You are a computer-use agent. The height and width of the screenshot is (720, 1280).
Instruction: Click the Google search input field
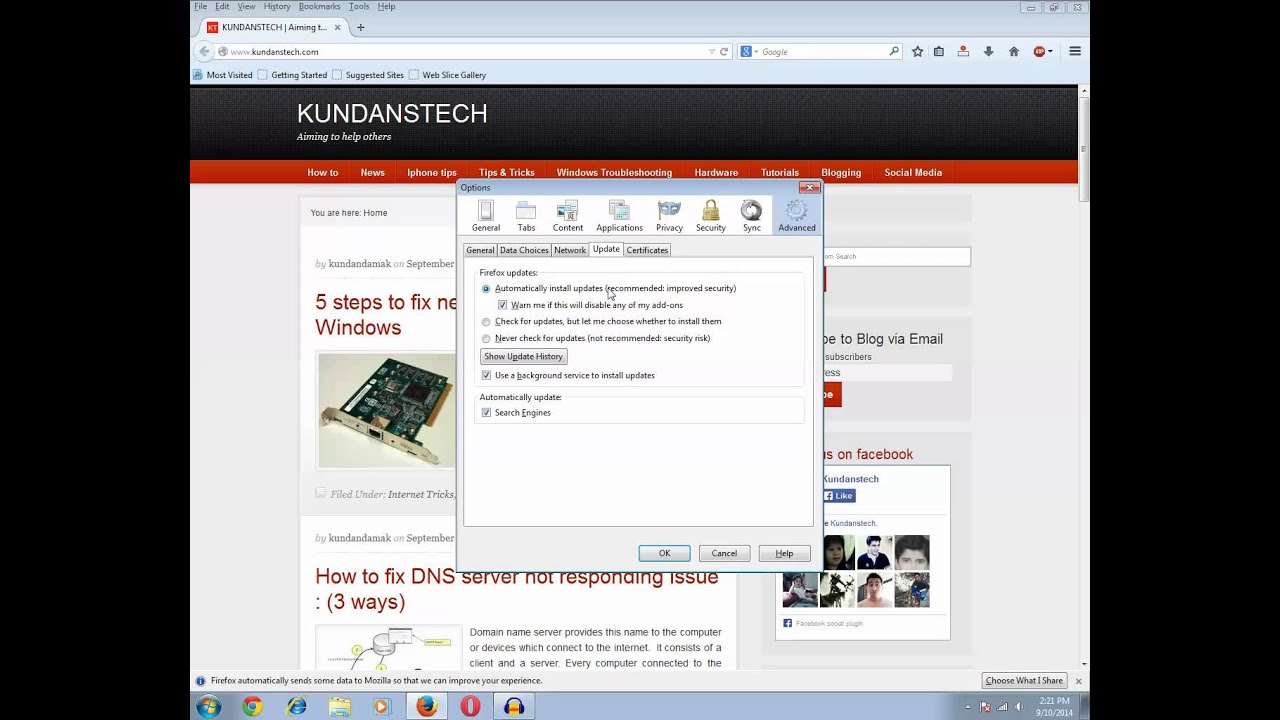point(823,52)
